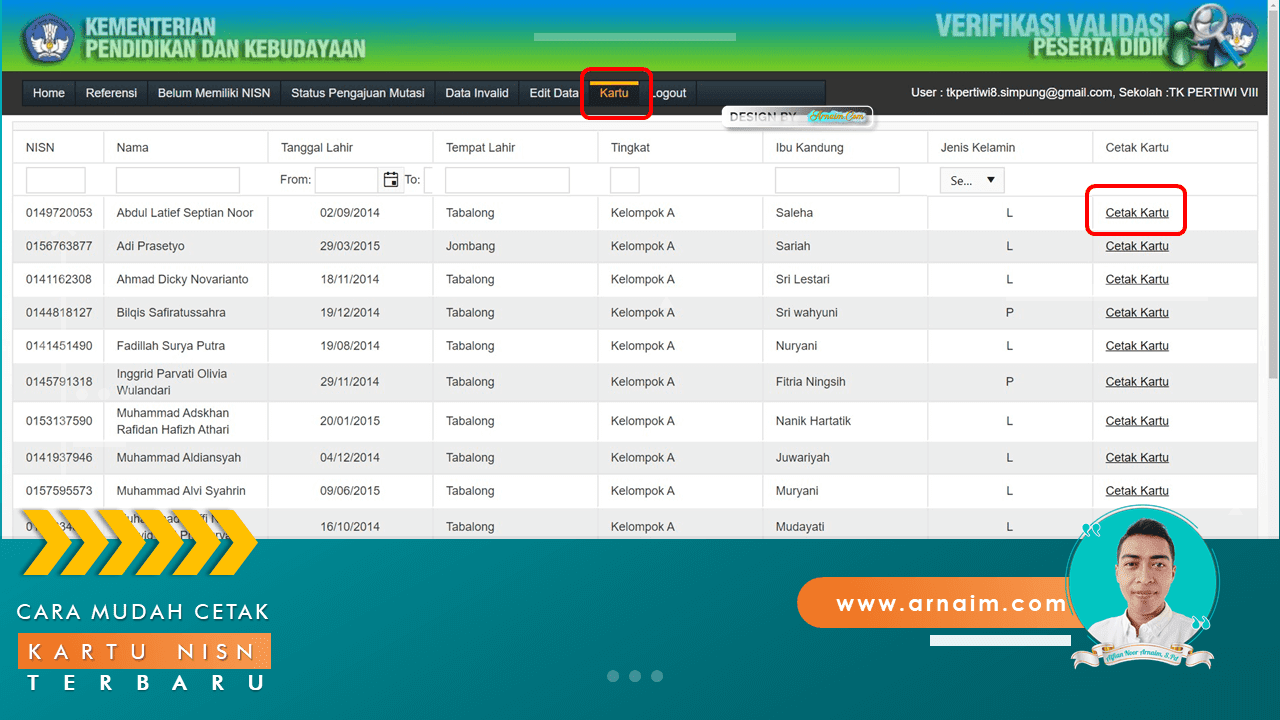Click Cetak Kartu for Fadillah Surya Putra
The width and height of the screenshot is (1280, 720).
point(1137,346)
